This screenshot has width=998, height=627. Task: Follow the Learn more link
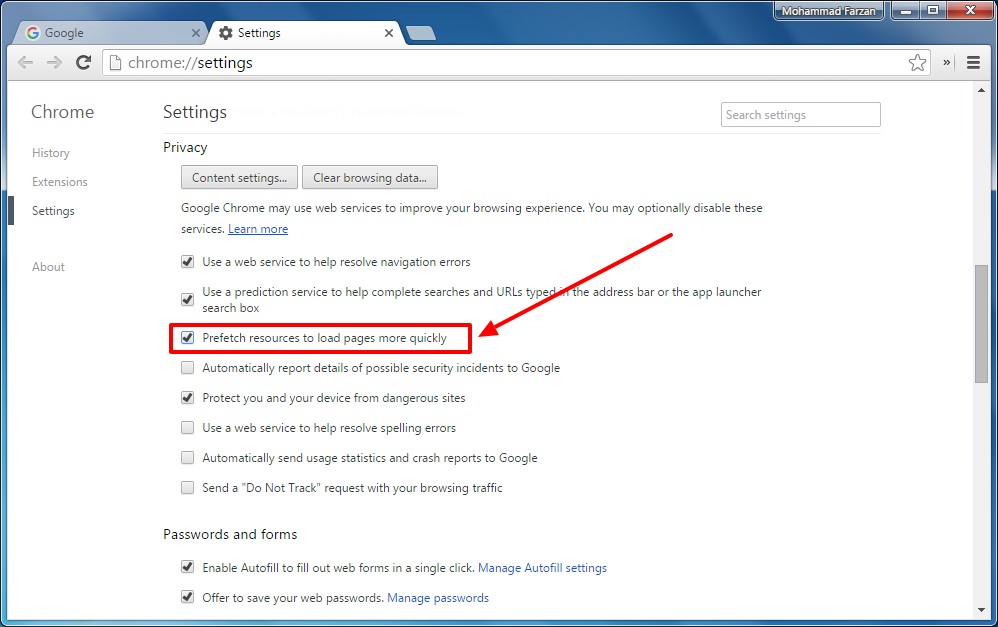coord(258,229)
